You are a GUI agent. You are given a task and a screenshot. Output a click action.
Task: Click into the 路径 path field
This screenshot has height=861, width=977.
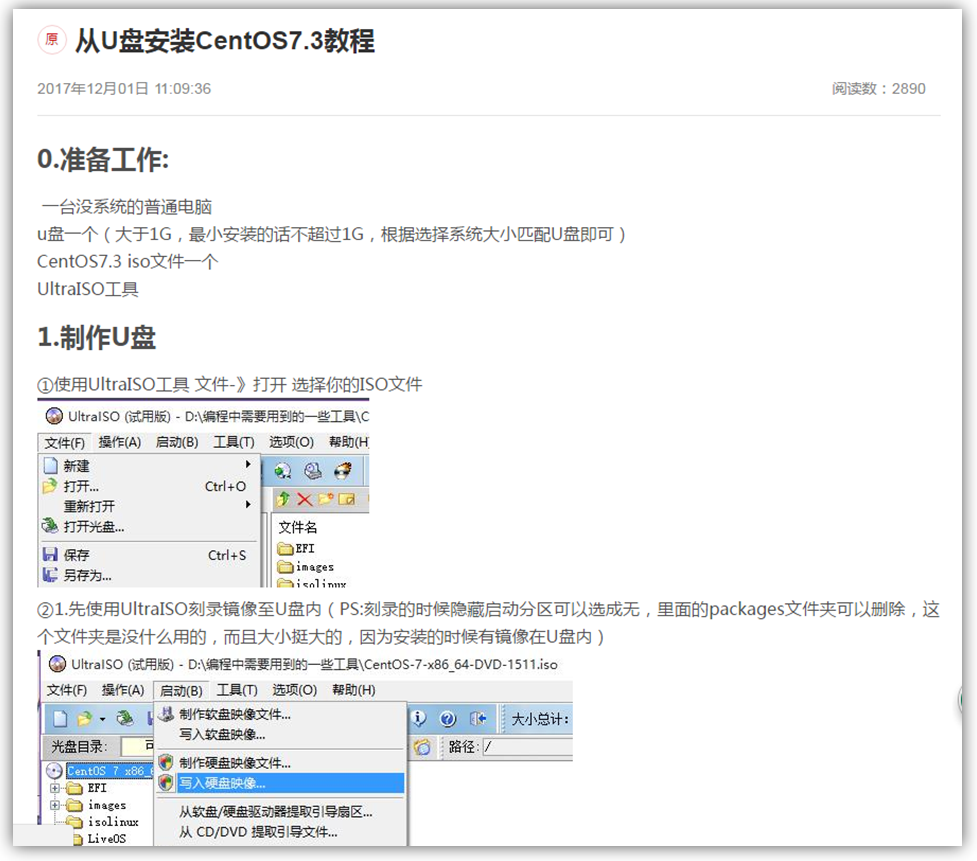click(x=527, y=746)
